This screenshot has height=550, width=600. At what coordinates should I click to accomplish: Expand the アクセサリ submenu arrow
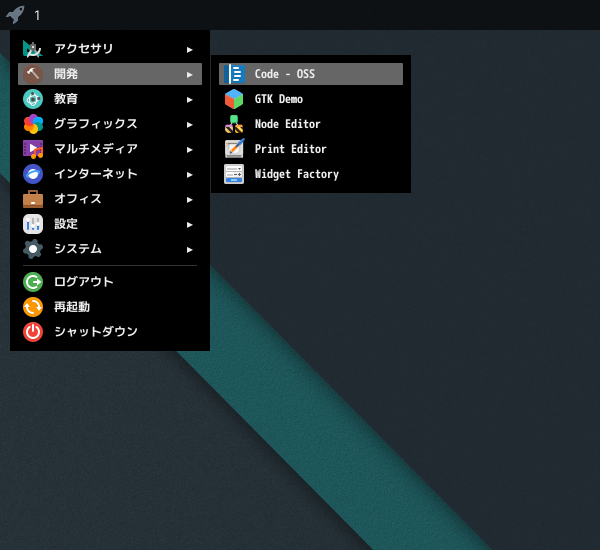[189, 49]
